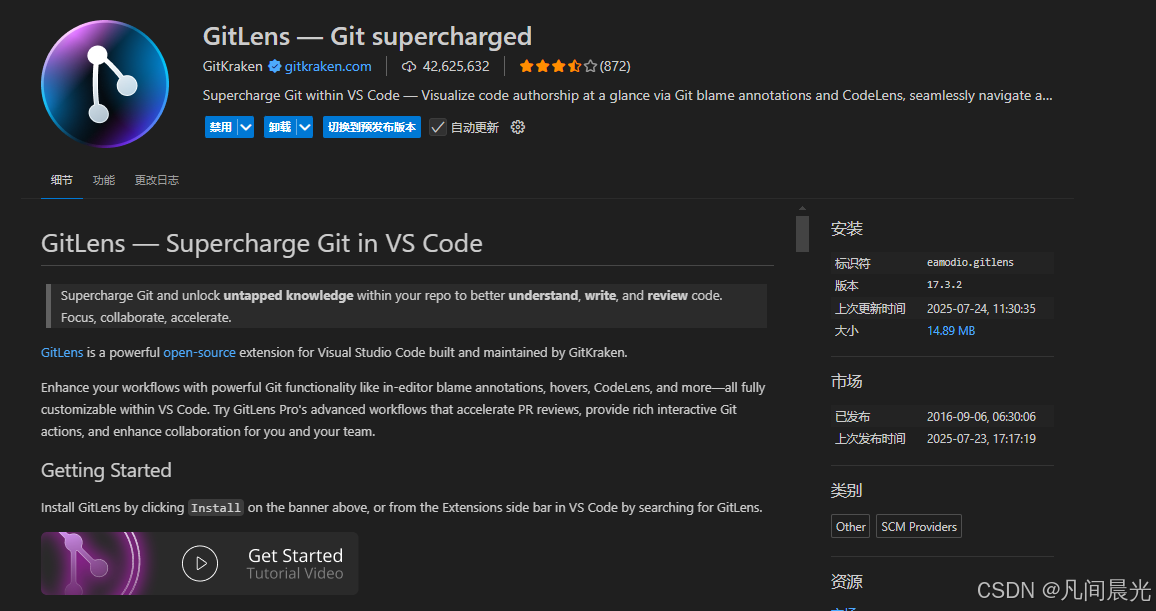The image size is (1156, 611).
Task: Click 切换到预发布版本 pre-release button
Action: pos(372,128)
